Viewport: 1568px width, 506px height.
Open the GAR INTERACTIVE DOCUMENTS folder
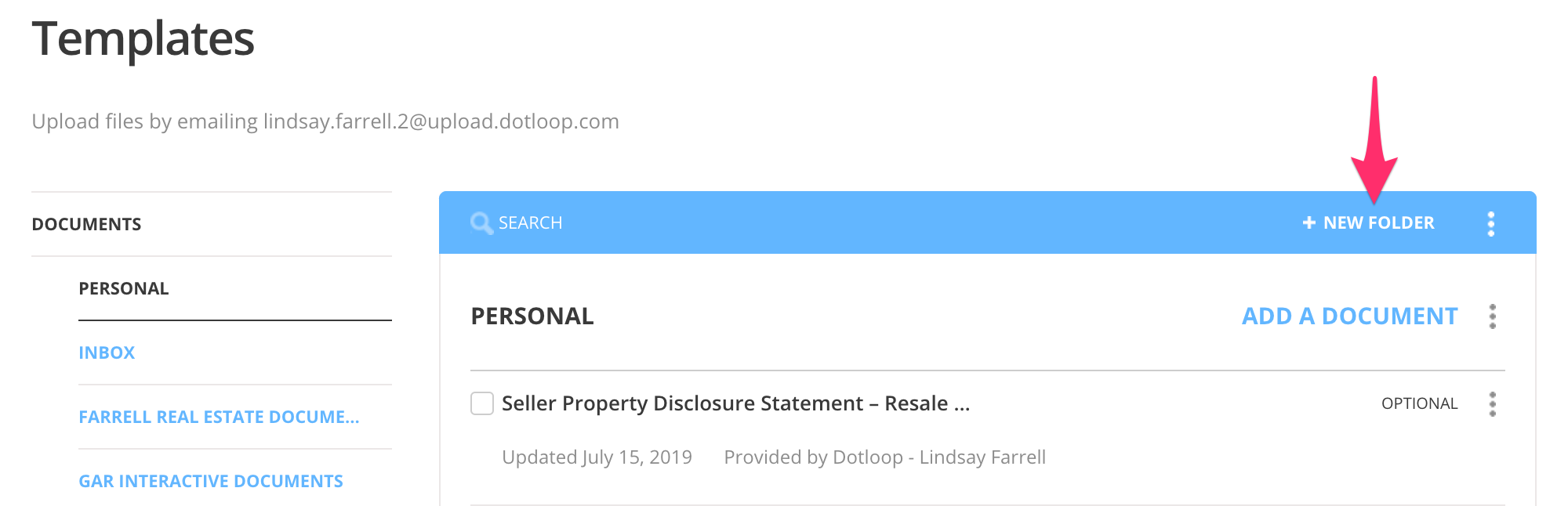coord(211,481)
